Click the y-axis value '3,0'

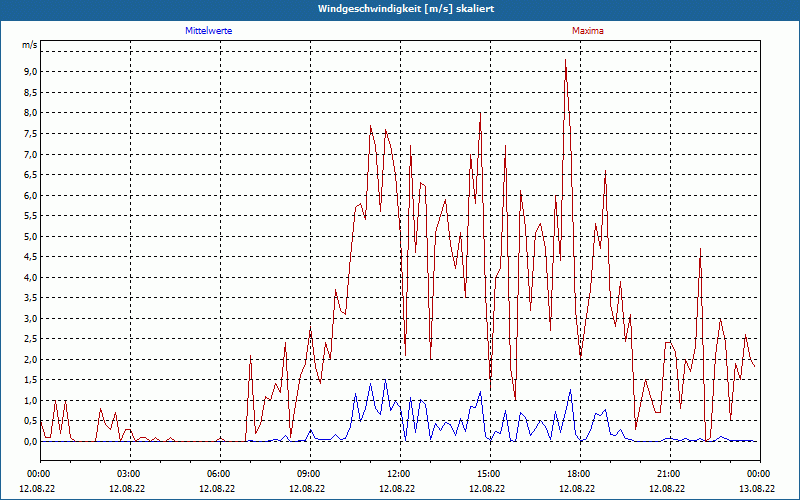(31, 318)
